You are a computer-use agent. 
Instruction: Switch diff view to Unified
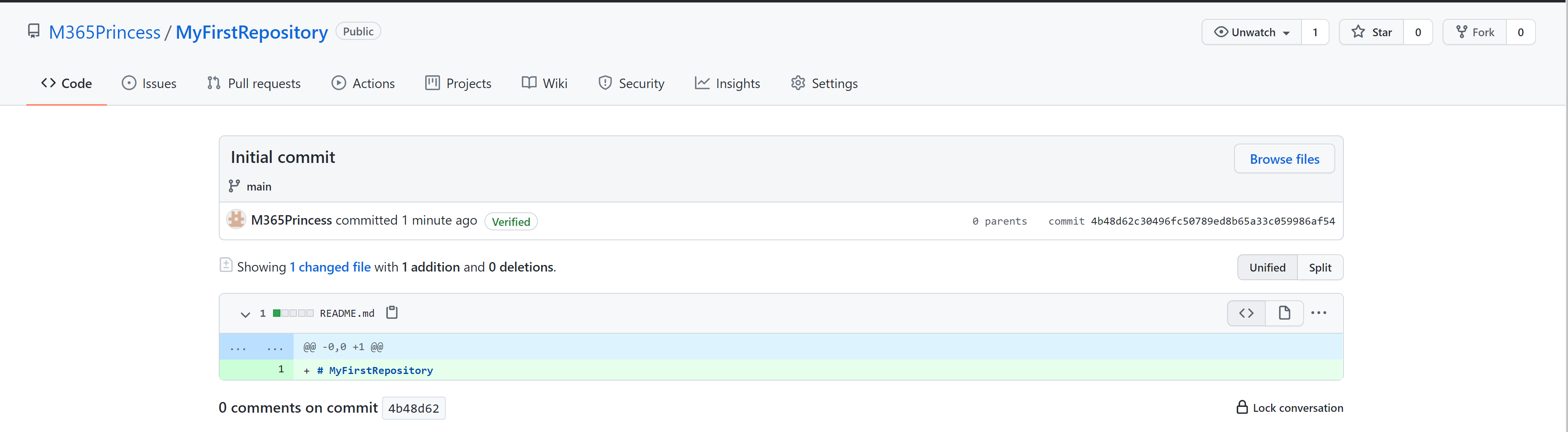point(1267,267)
